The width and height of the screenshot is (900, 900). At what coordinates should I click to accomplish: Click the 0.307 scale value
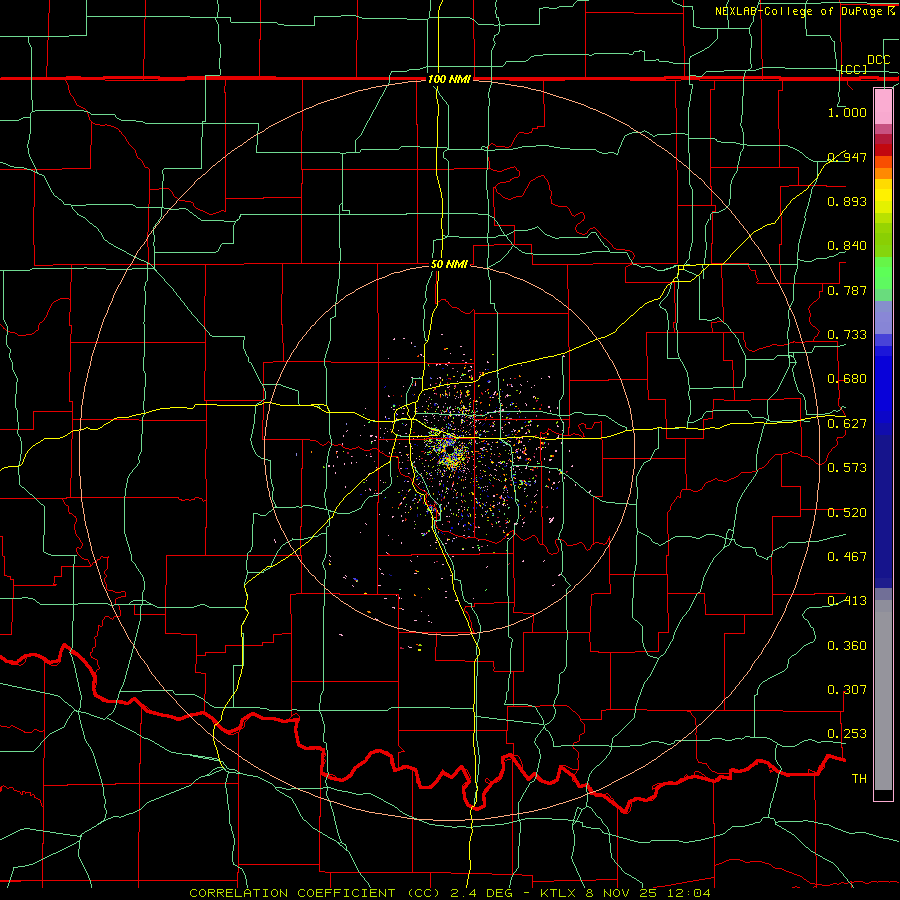click(x=847, y=690)
